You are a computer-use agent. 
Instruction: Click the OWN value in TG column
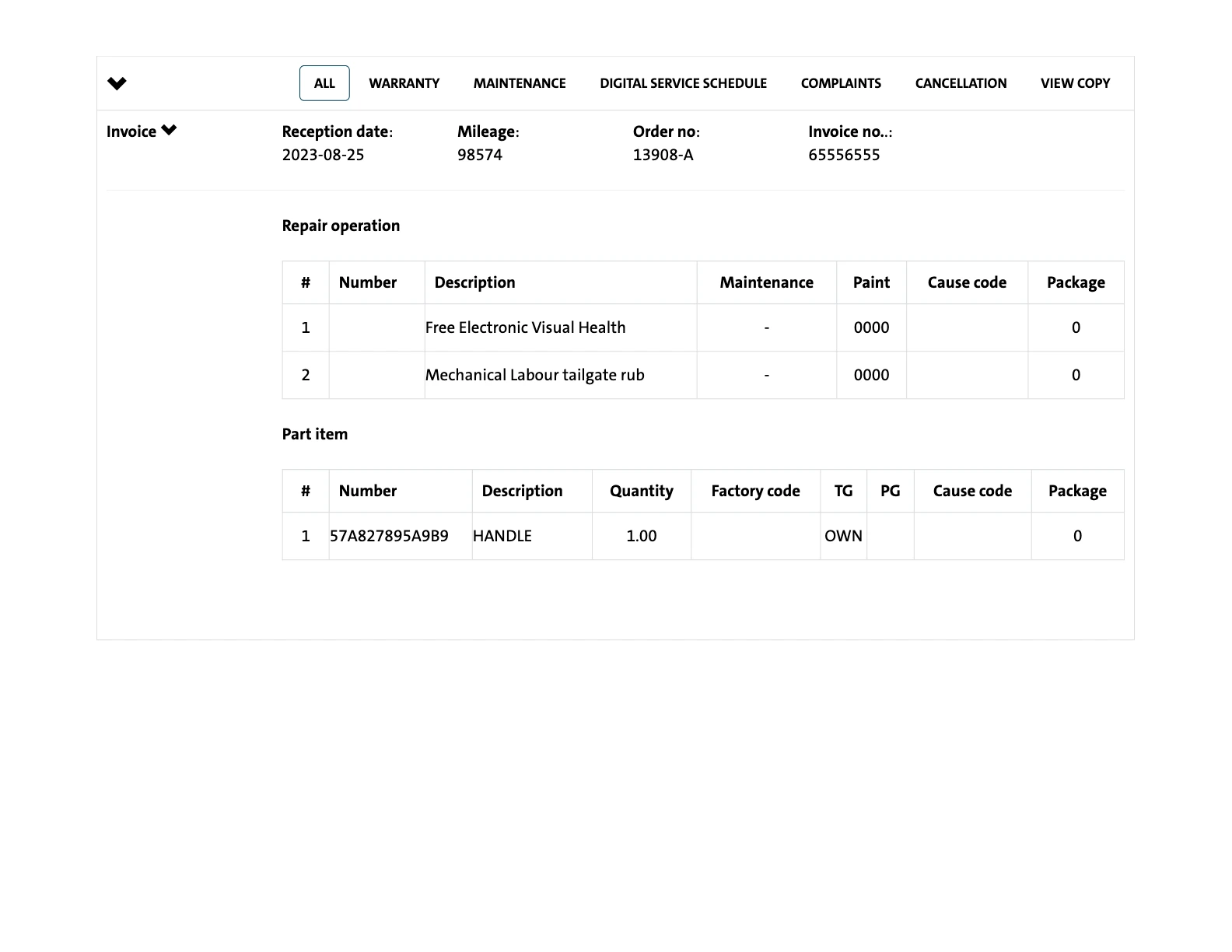click(x=843, y=536)
